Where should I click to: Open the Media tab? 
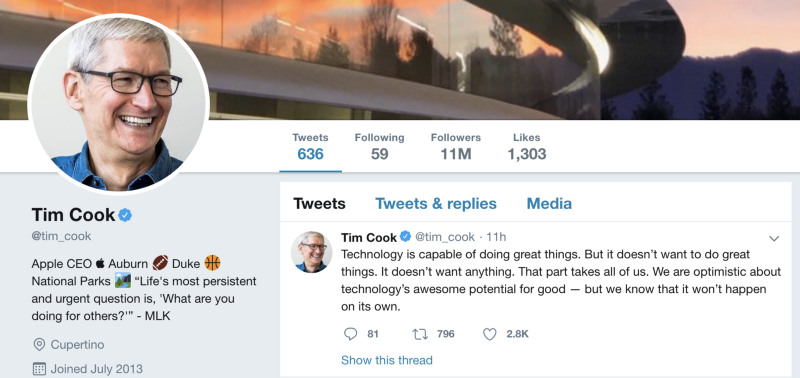[x=549, y=204]
